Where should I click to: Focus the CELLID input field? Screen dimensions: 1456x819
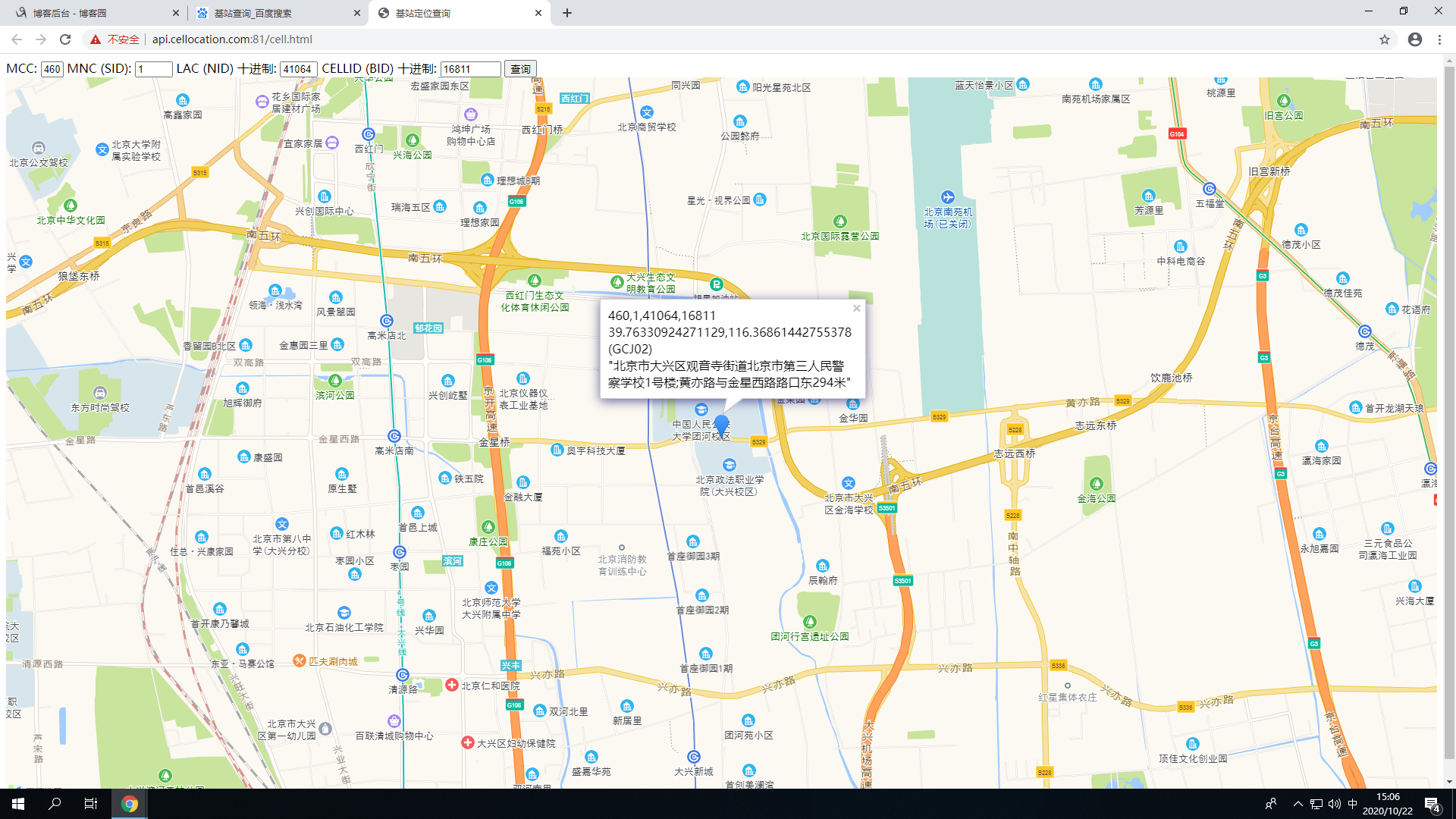[470, 69]
